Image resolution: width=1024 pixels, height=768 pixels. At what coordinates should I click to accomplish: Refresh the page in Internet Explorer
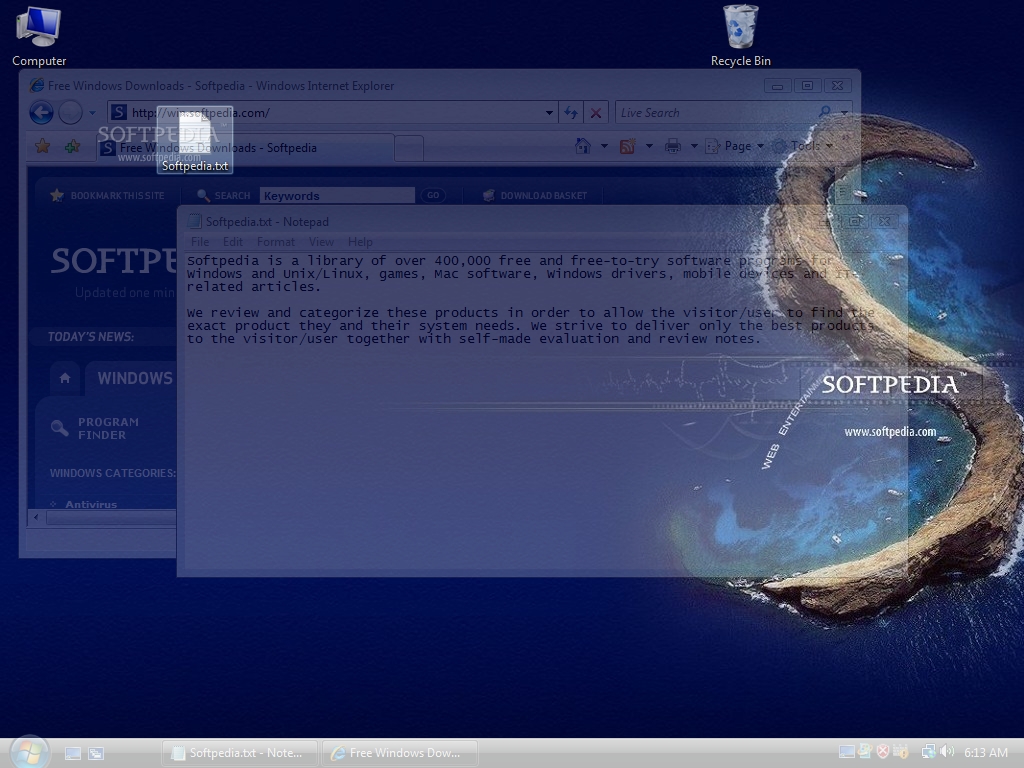[571, 112]
